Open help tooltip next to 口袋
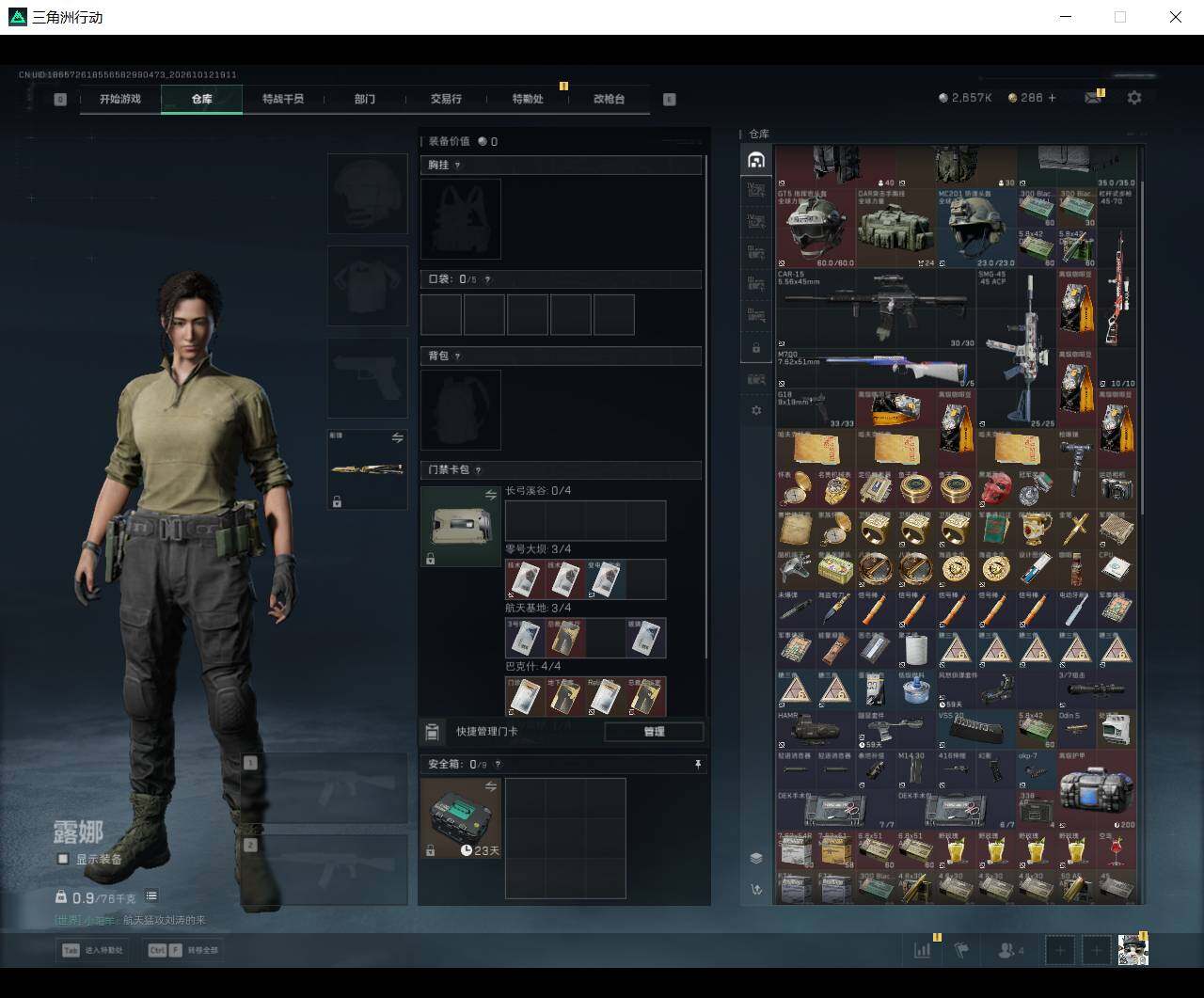The width and height of the screenshot is (1204, 998). pos(486,279)
